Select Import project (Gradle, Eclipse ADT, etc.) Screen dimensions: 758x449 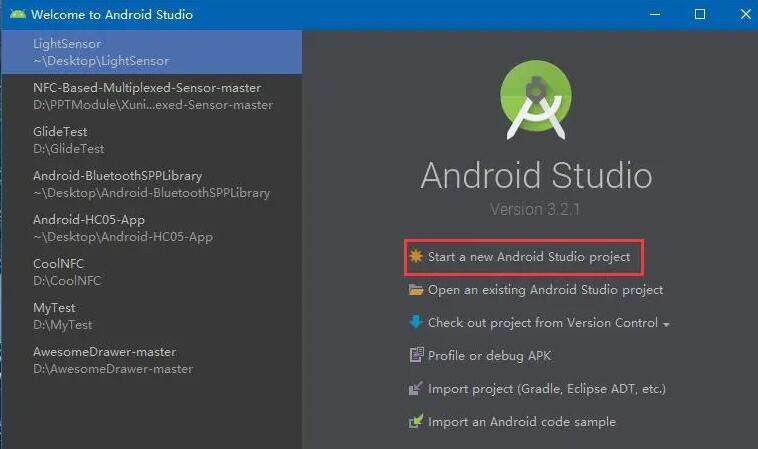(x=547, y=389)
